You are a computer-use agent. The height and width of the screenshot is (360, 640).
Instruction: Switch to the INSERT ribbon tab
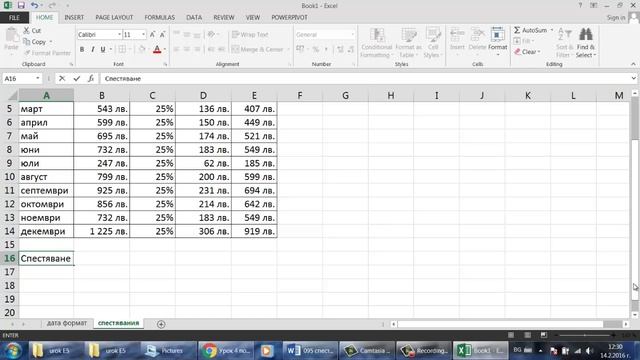pyautogui.click(x=74, y=18)
